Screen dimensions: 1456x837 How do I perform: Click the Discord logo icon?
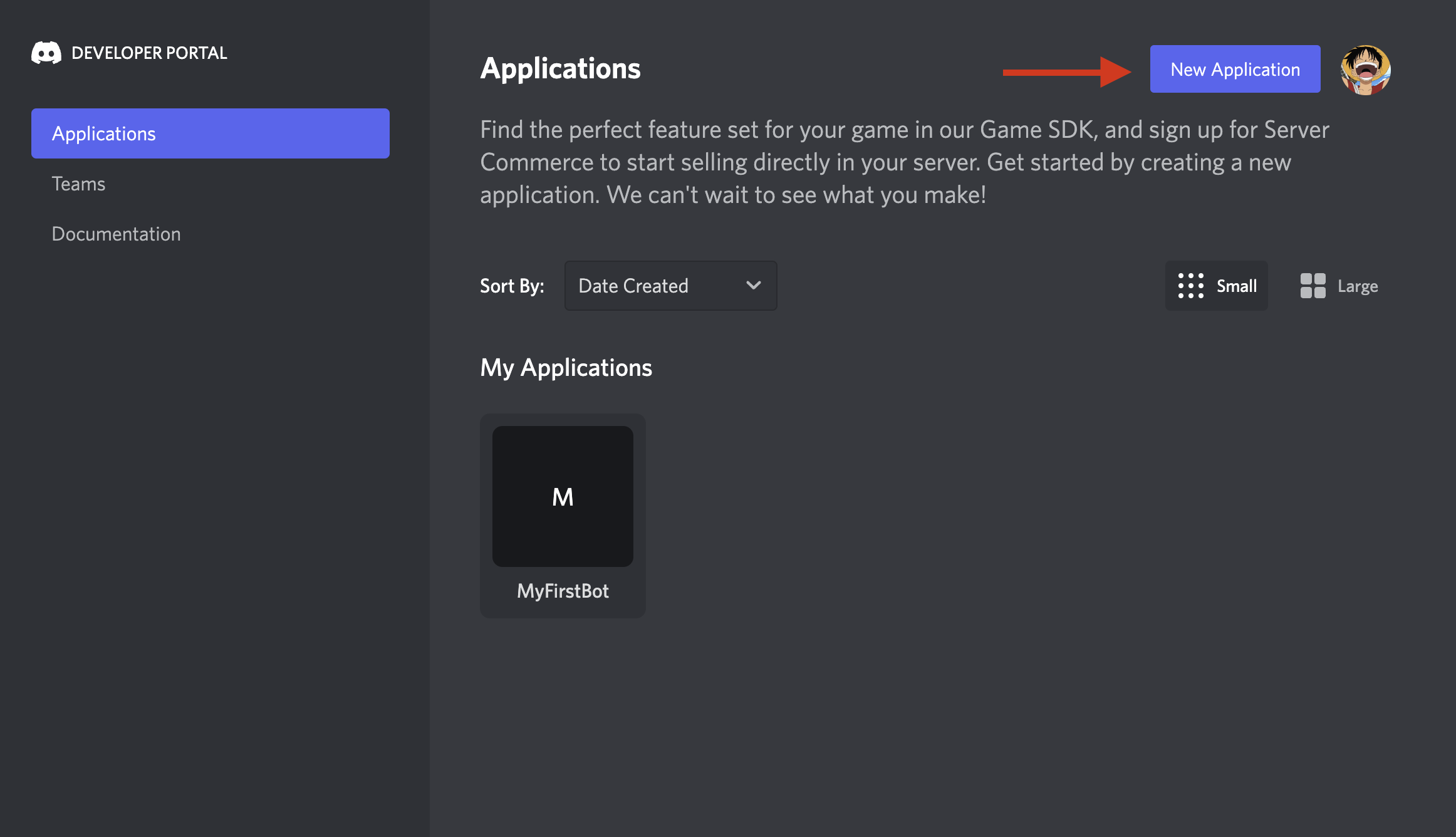click(46, 53)
